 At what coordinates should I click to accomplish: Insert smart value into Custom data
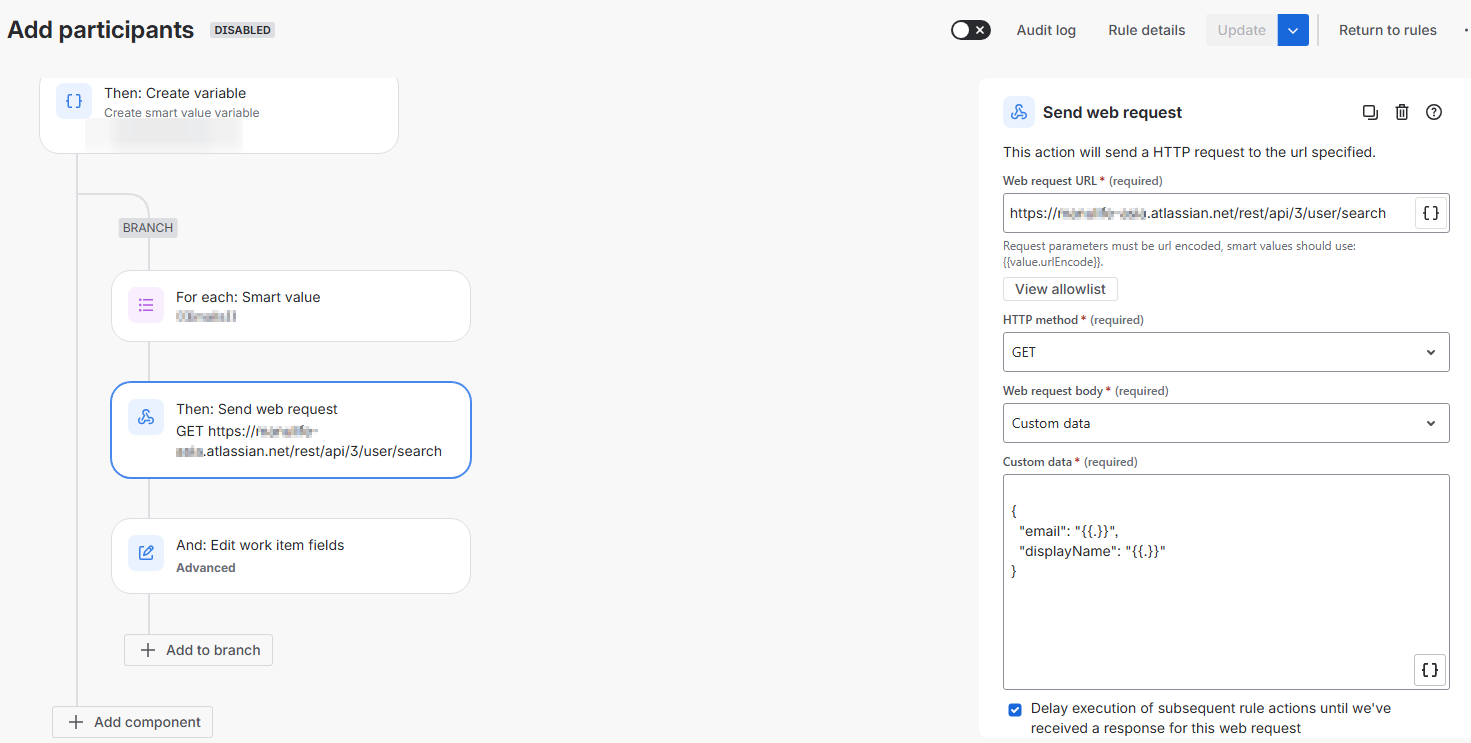tap(1430, 670)
